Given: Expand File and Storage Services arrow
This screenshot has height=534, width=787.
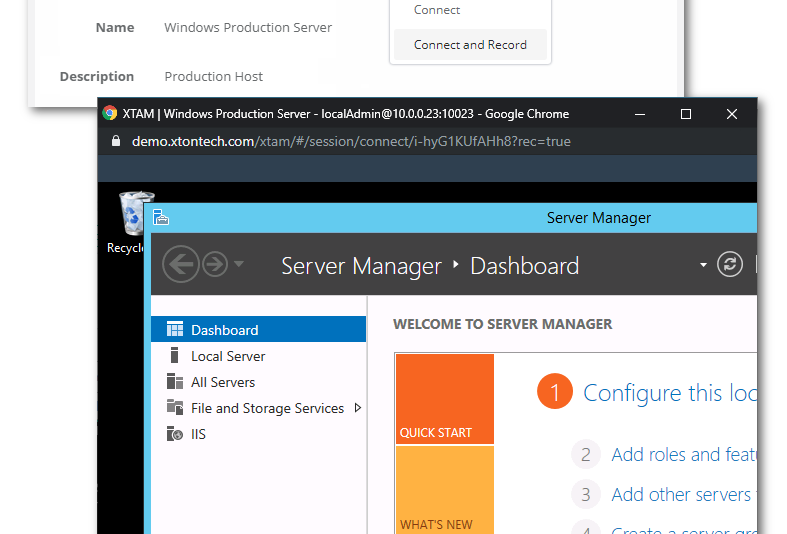Looking at the screenshot, I should tap(358, 408).
